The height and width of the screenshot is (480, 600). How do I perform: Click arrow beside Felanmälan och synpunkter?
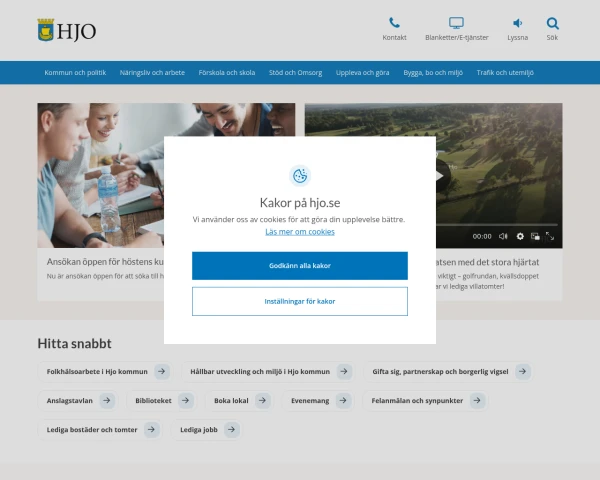point(477,400)
